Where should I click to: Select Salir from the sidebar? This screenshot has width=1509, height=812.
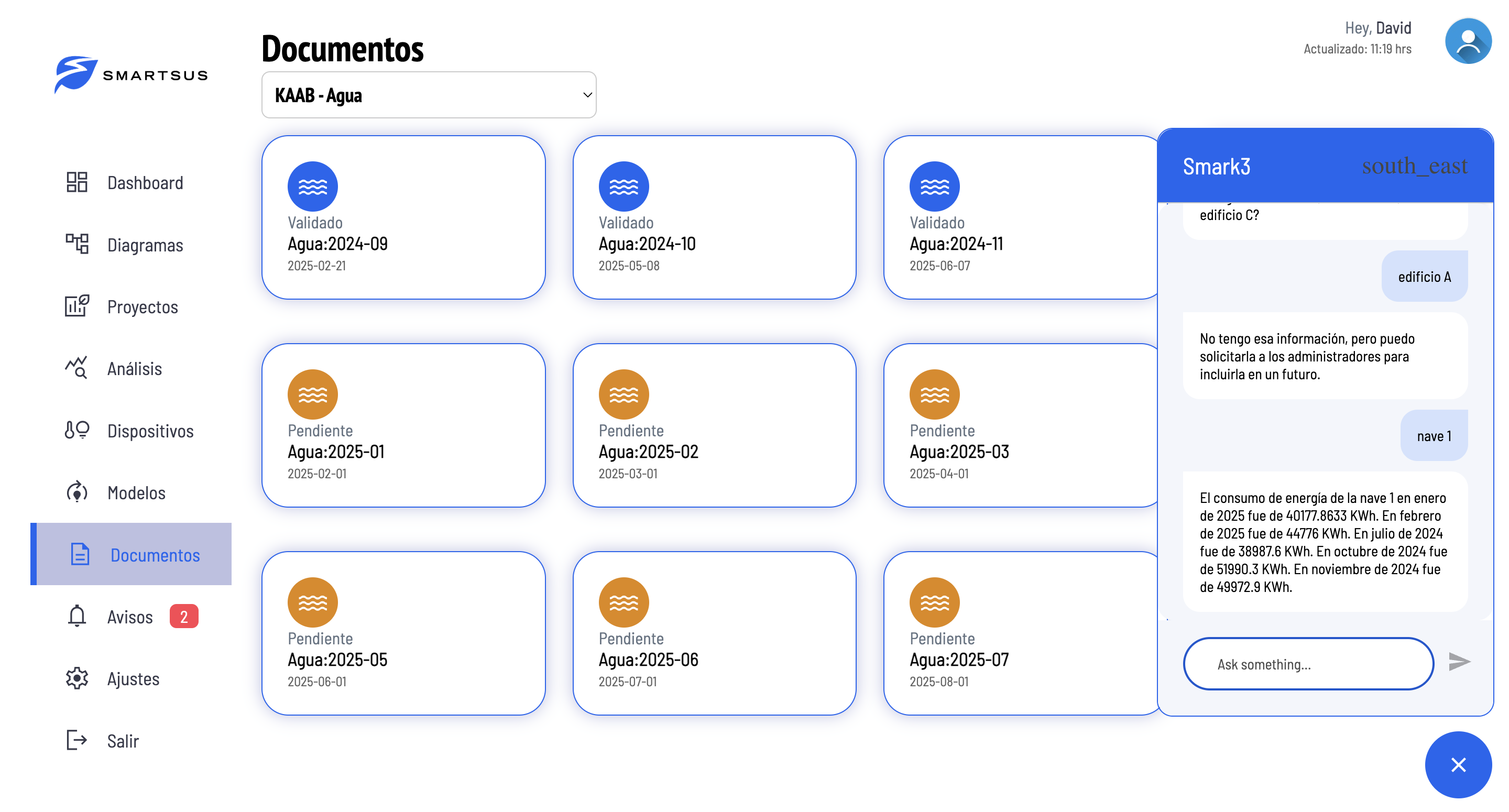pos(123,741)
